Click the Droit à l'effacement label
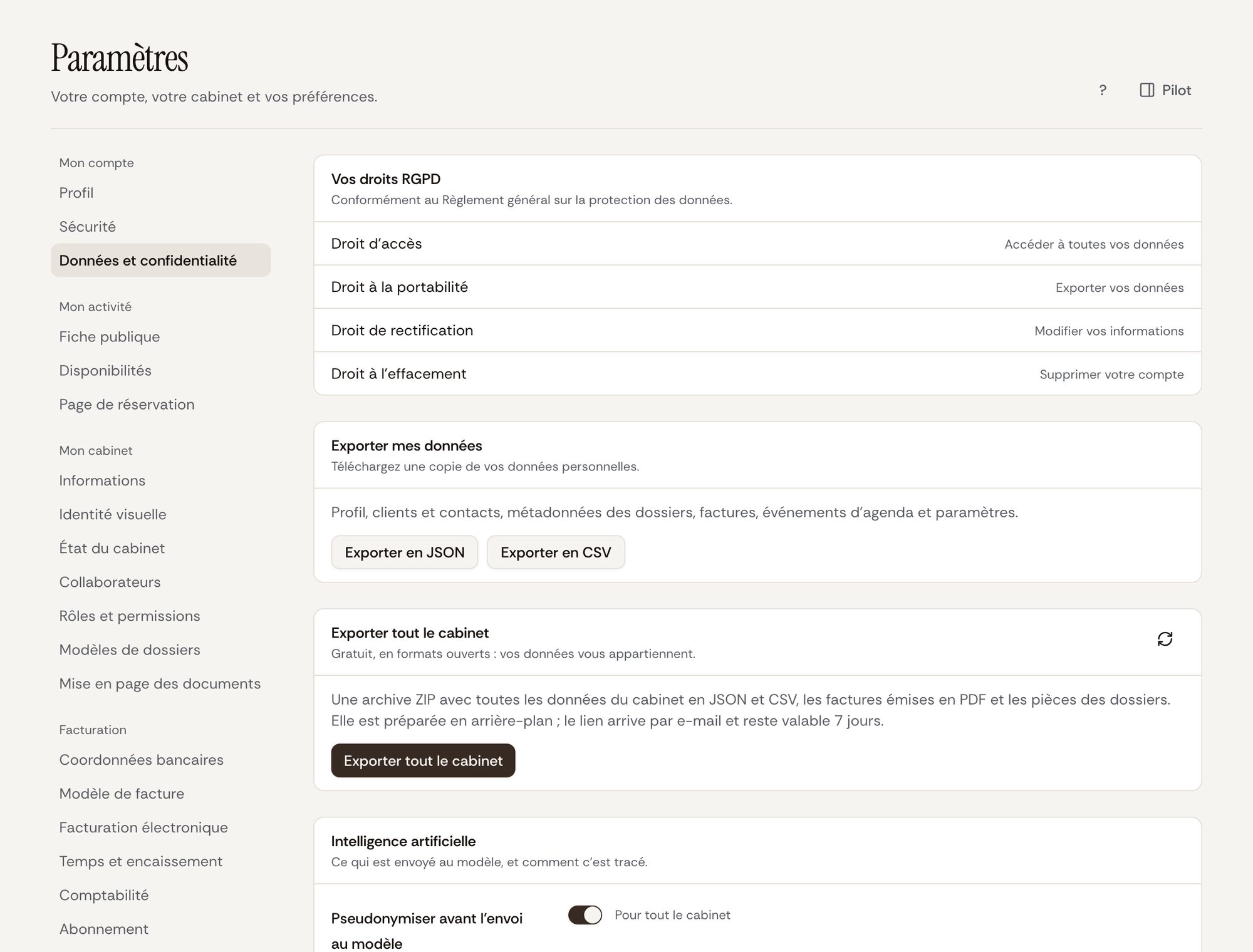The image size is (1253, 952). 398,374
